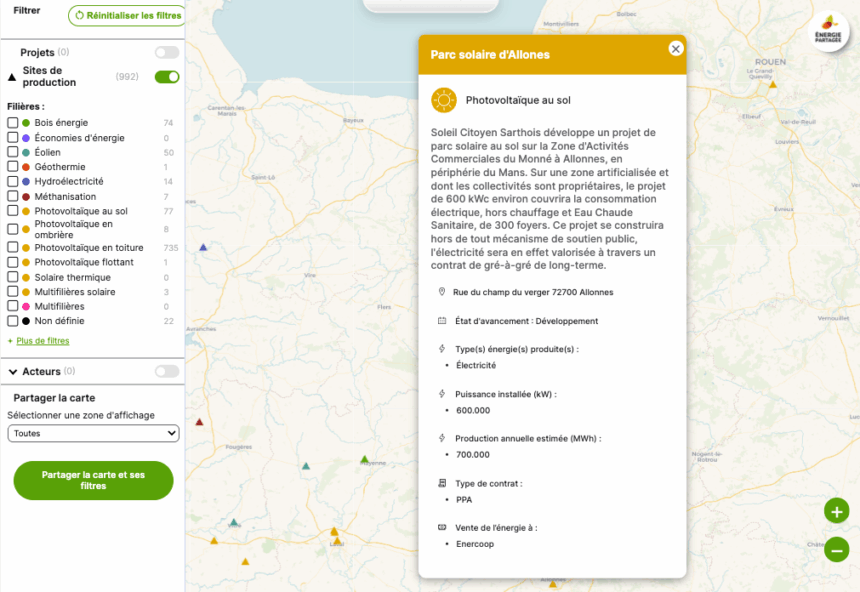The height and width of the screenshot is (592, 860).
Task: Enable the Acteurs toggle
Action: (167, 371)
